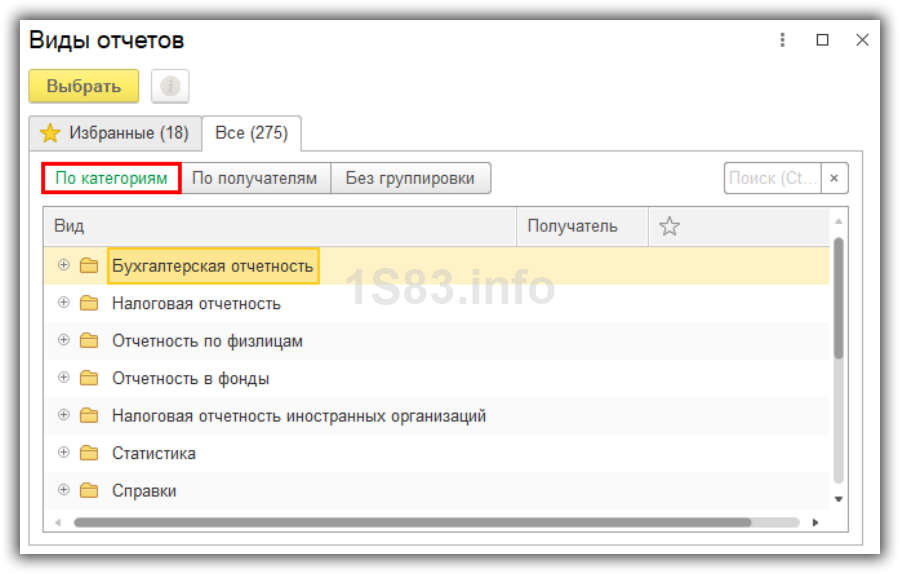Expand the Бухгалтерская отчетность group
Image resolution: width=900 pixels, height=574 pixels.
64,265
